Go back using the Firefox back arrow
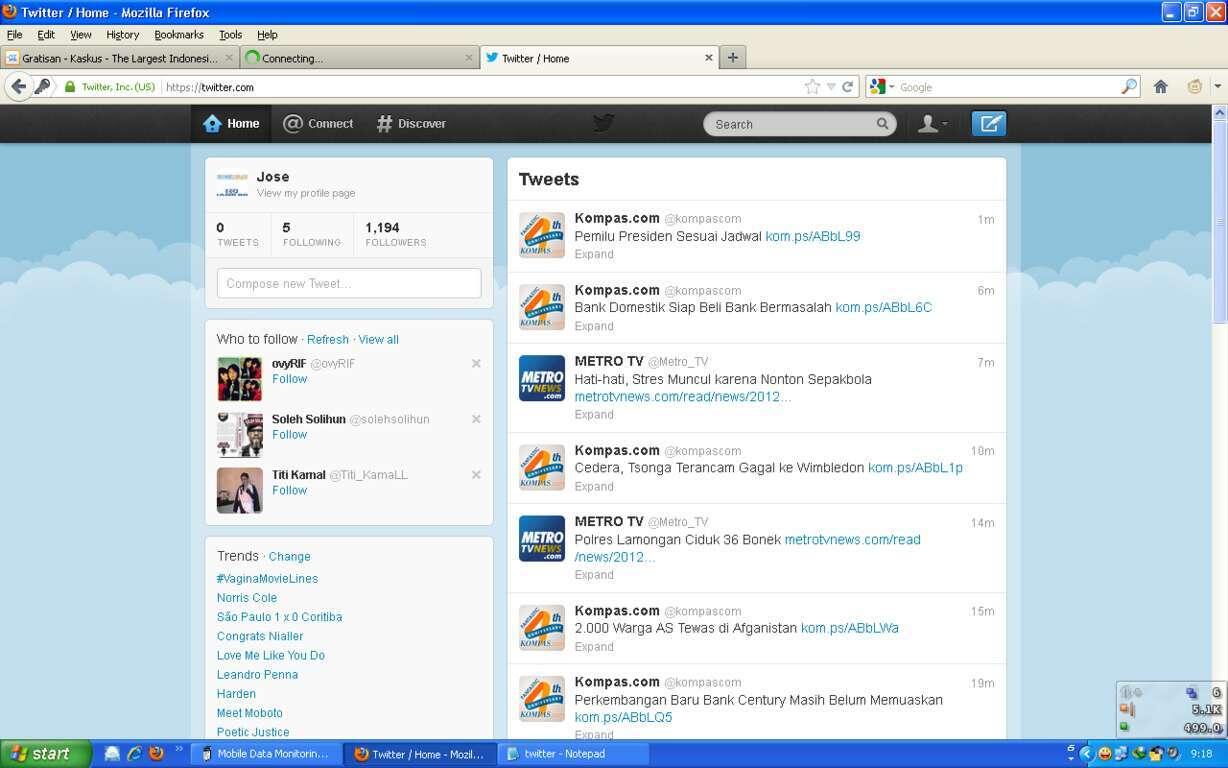The height and width of the screenshot is (768, 1228). tap(18, 87)
